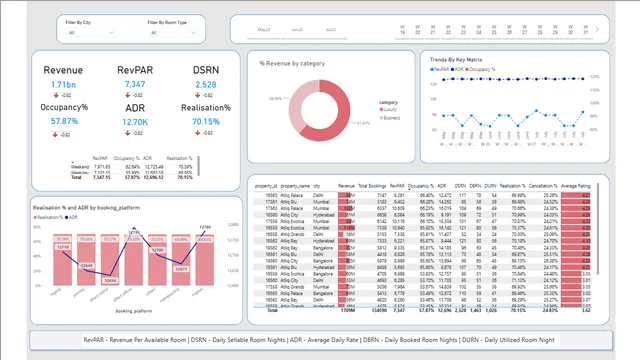Click the direct offline bar in platform chart
The width and height of the screenshot is (640, 360).
coord(133,260)
